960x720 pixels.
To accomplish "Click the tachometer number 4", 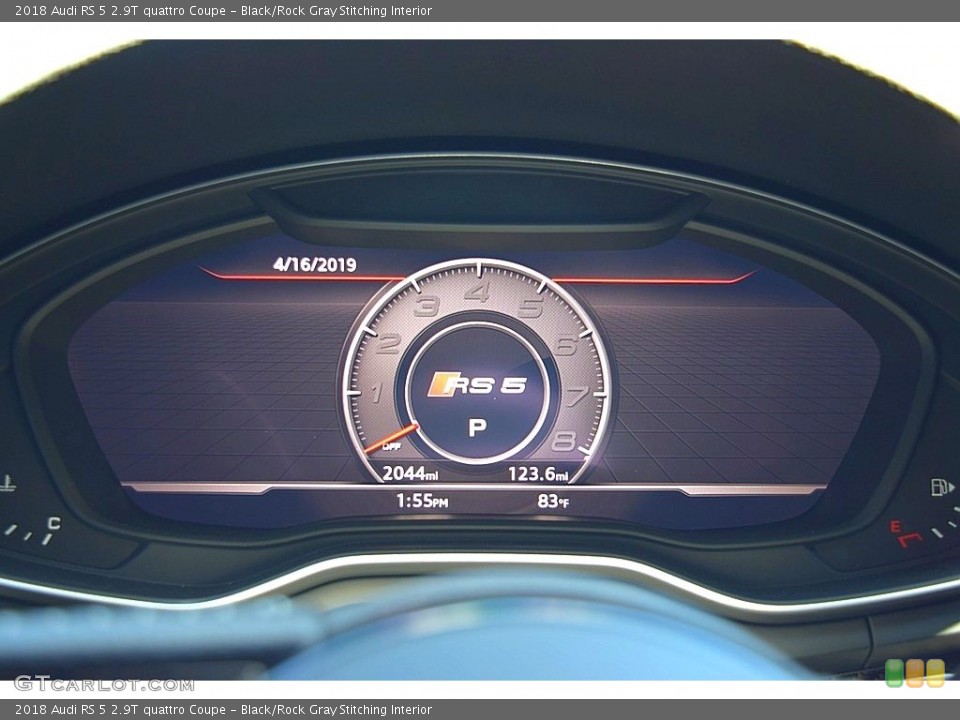I will tap(477, 293).
